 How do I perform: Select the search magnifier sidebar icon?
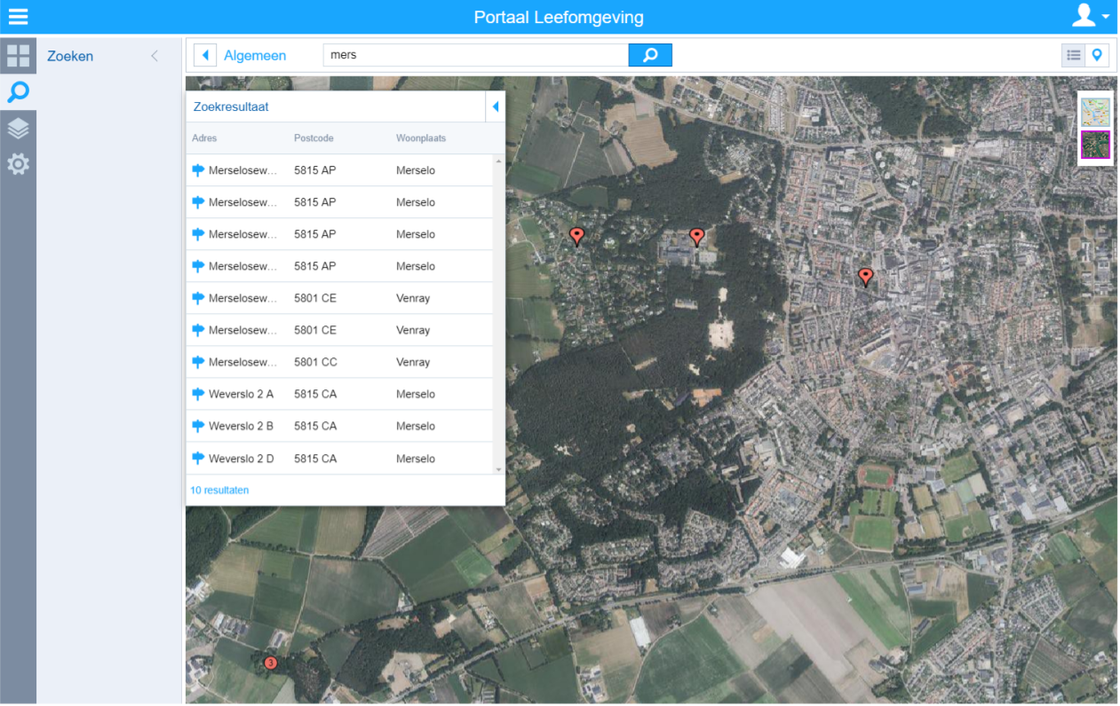[18, 91]
